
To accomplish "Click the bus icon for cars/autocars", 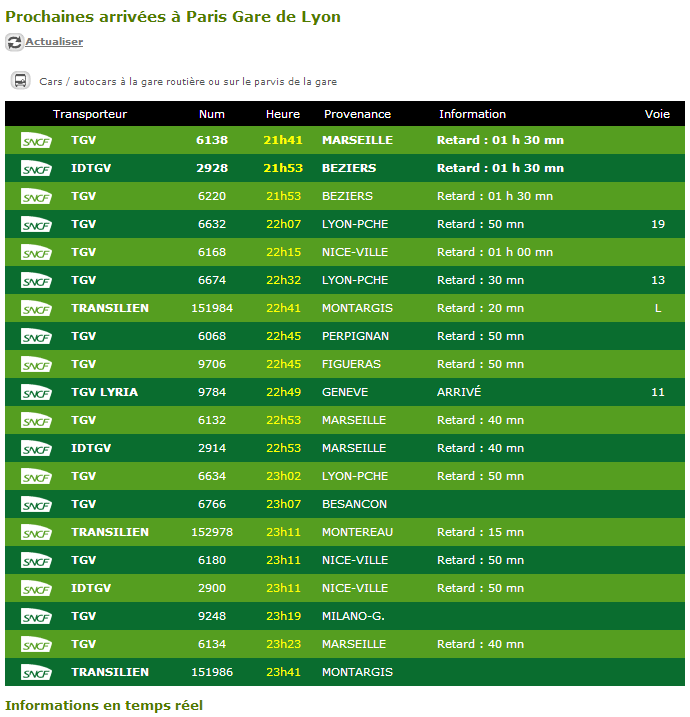I will [x=20, y=81].
